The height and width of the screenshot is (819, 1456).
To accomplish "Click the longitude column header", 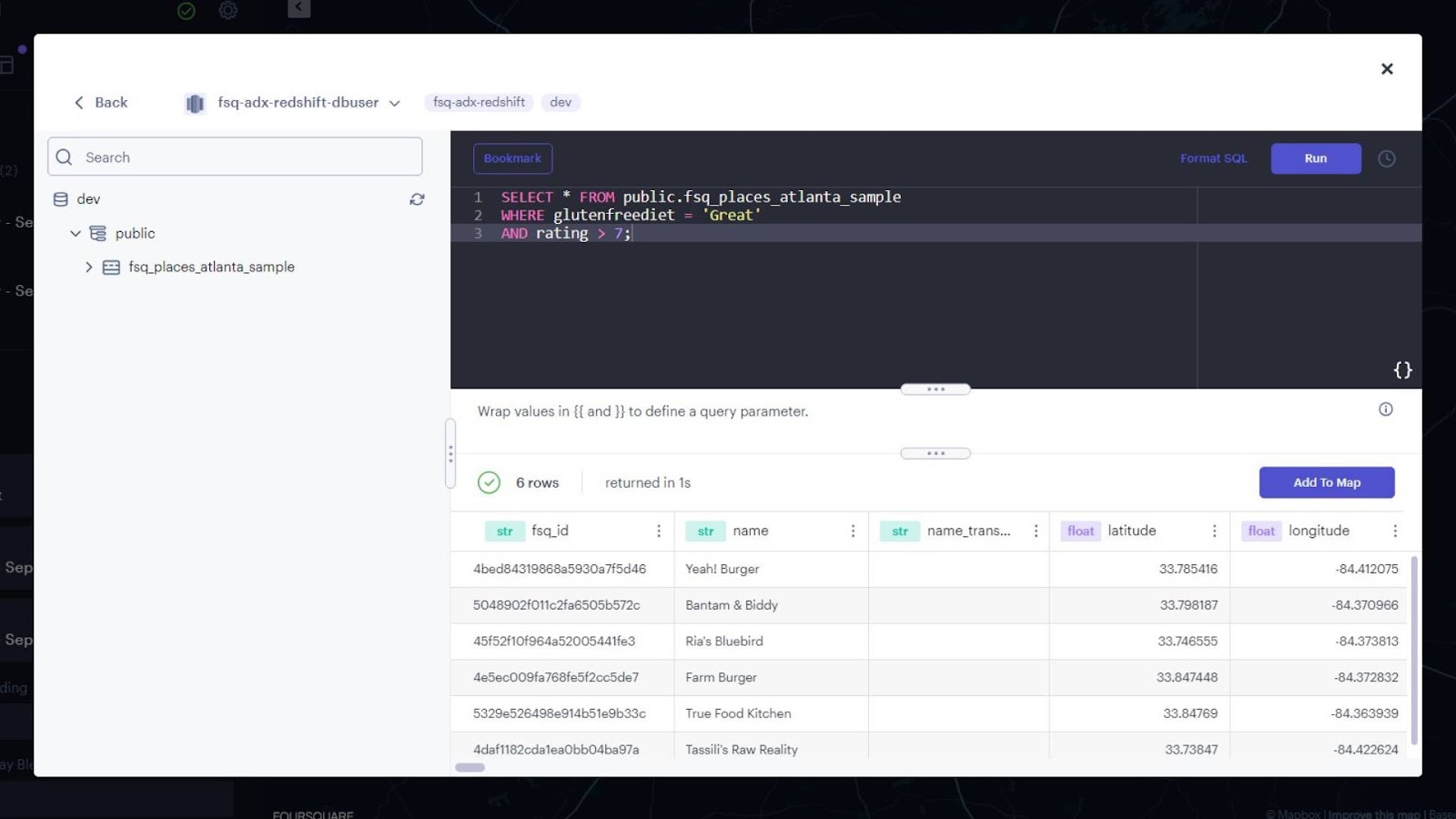I will pyautogui.click(x=1319, y=531).
